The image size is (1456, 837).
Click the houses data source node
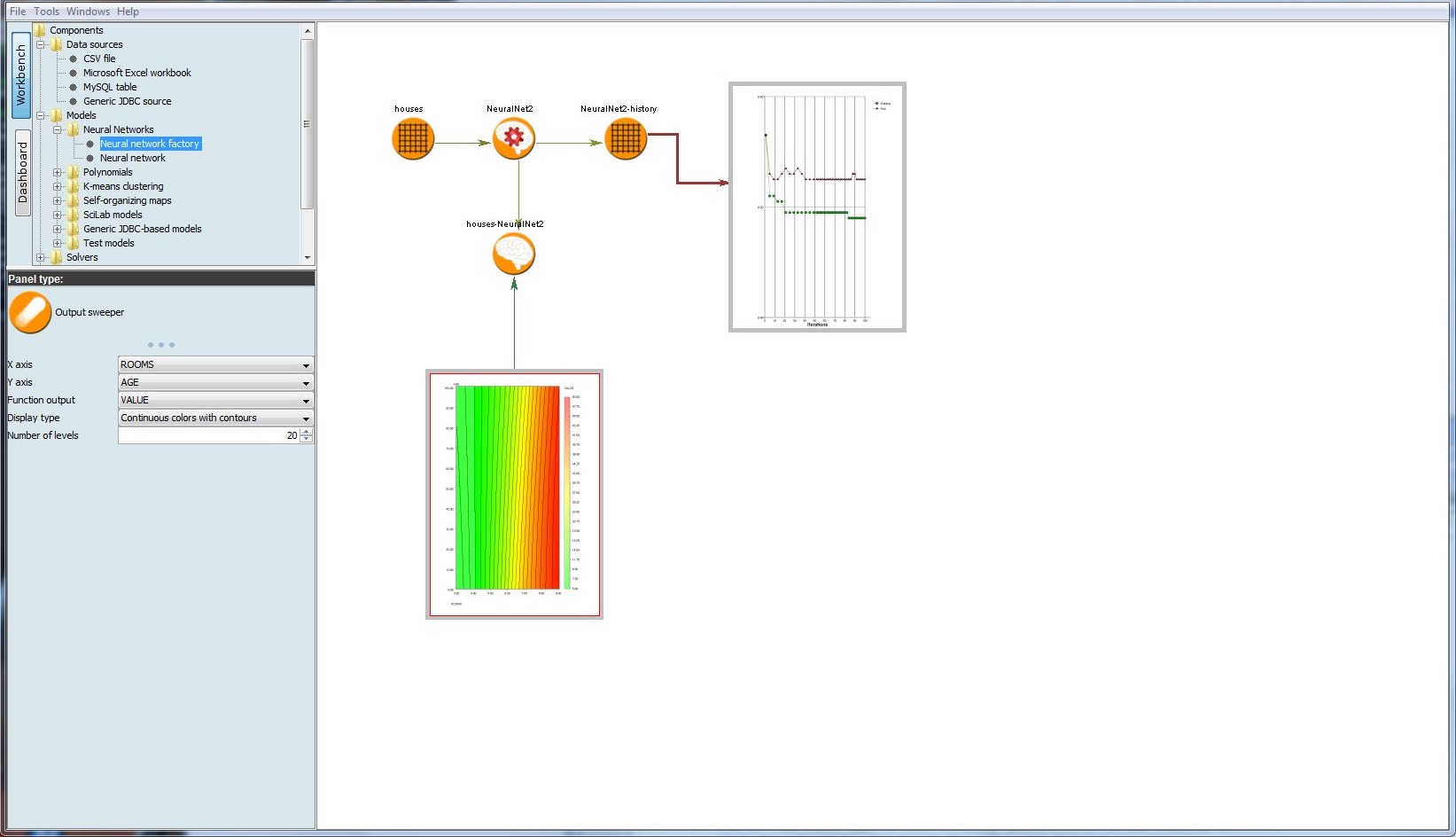pyautogui.click(x=412, y=138)
